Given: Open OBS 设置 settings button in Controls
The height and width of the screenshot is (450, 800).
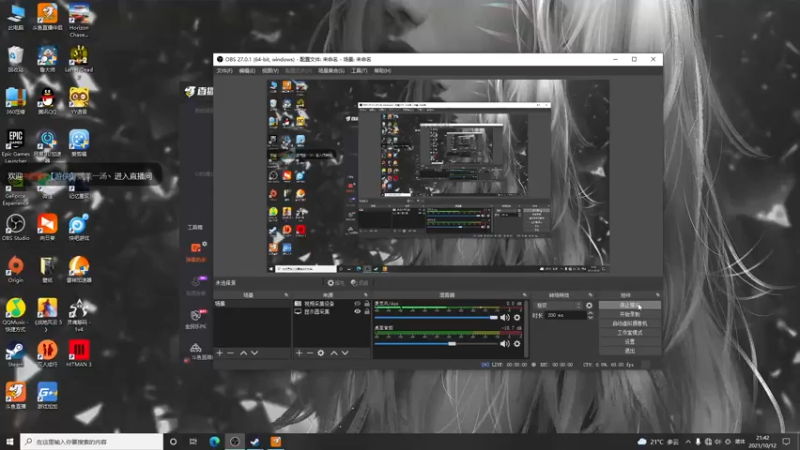Looking at the screenshot, I should (x=630, y=342).
